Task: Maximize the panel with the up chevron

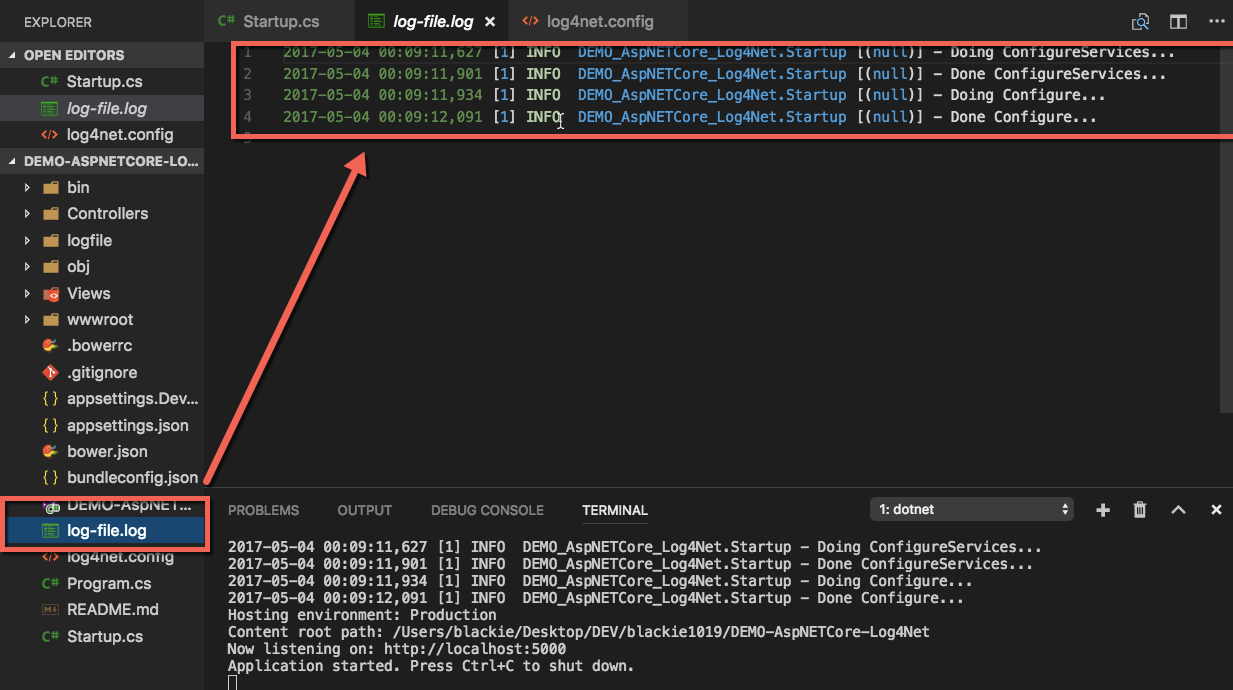Action: [x=1178, y=510]
